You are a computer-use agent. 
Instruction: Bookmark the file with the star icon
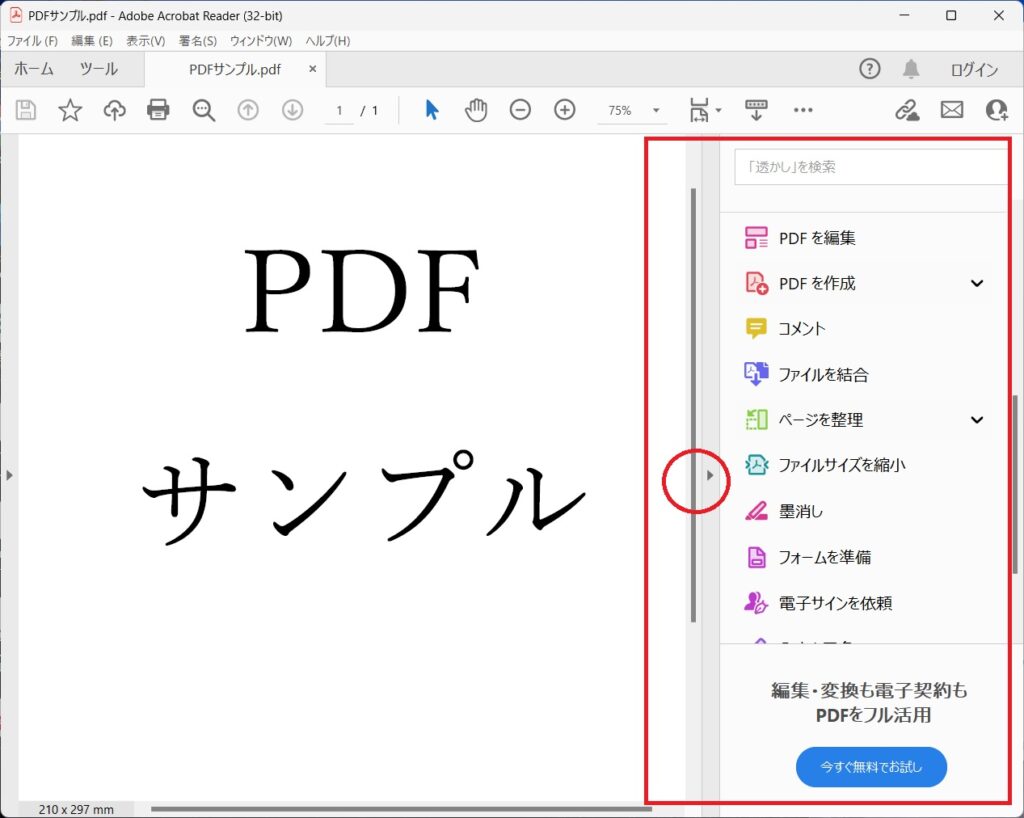(70, 110)
